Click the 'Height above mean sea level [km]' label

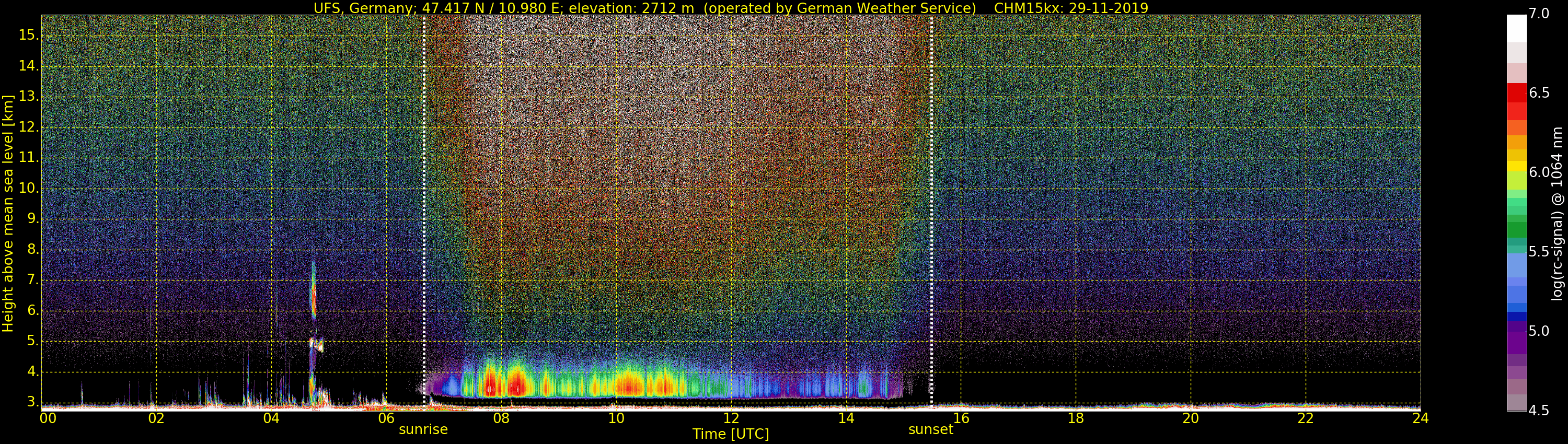(8, 214)
